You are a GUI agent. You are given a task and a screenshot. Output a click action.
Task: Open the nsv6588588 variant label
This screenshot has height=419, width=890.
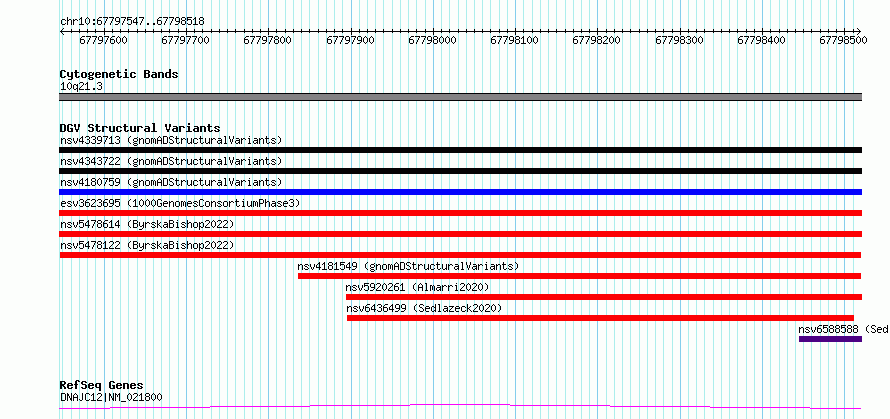pos(843,329)
